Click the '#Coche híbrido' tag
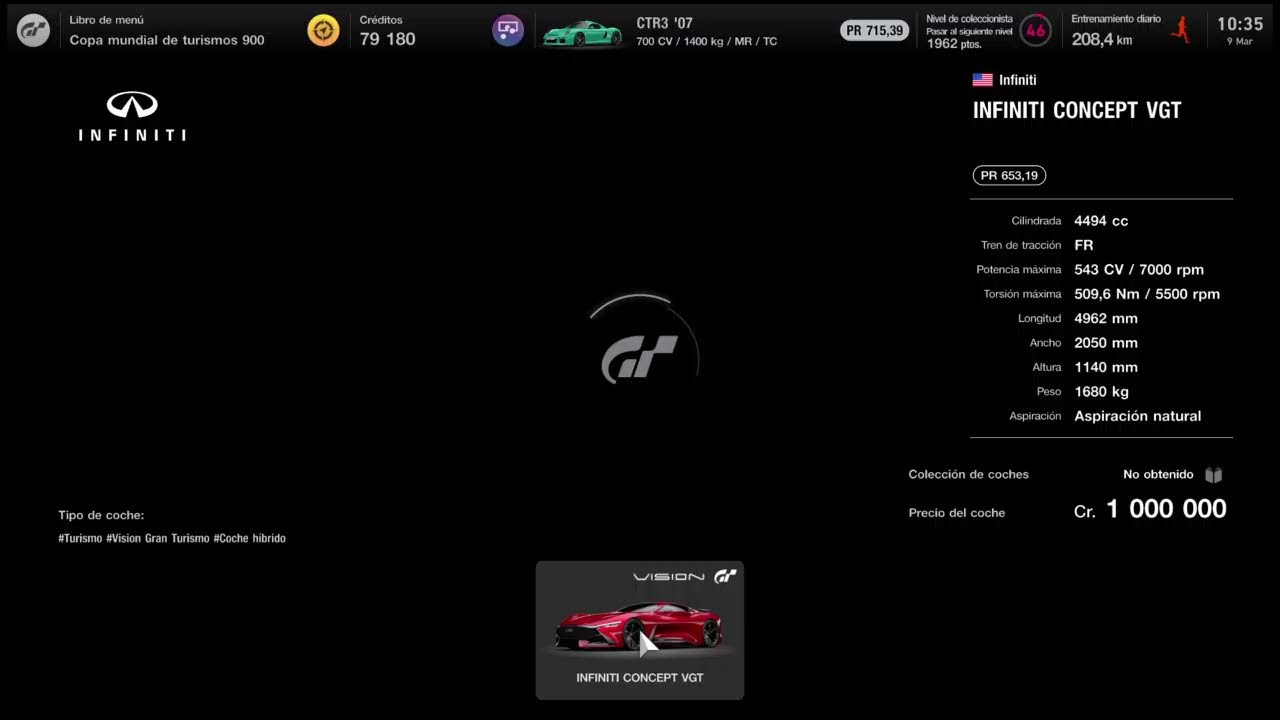The width and height of the screenshot is (1280, 720). coord(250,538)
